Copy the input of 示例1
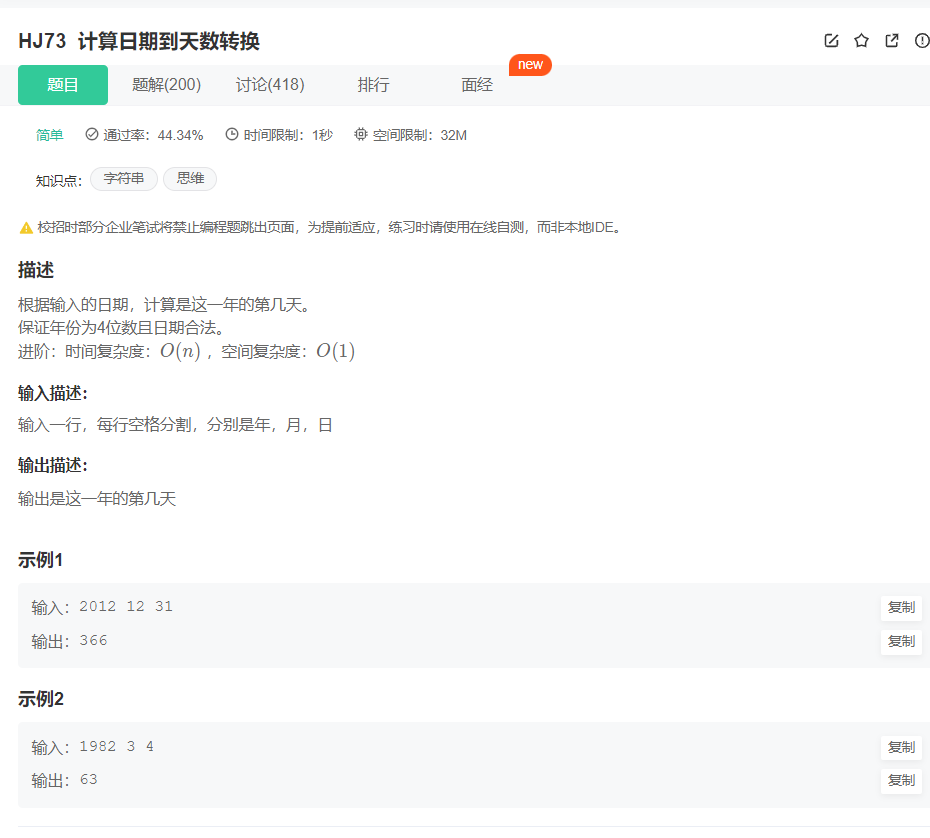Screen dimensions: 930x838 (900, 607)
